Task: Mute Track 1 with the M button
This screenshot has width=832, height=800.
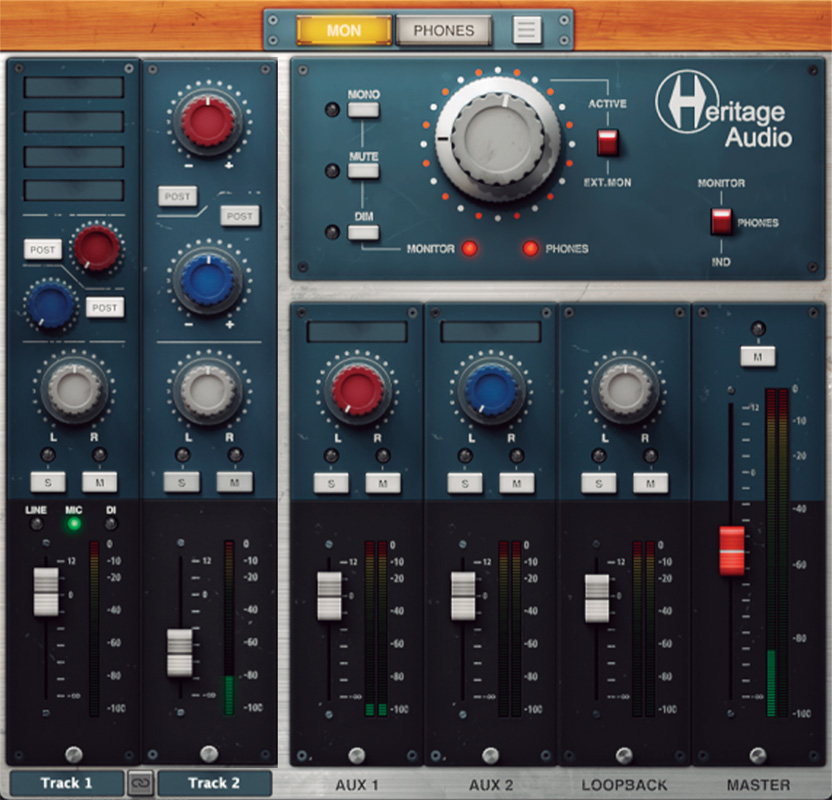Action: click(x=99, y=482)
